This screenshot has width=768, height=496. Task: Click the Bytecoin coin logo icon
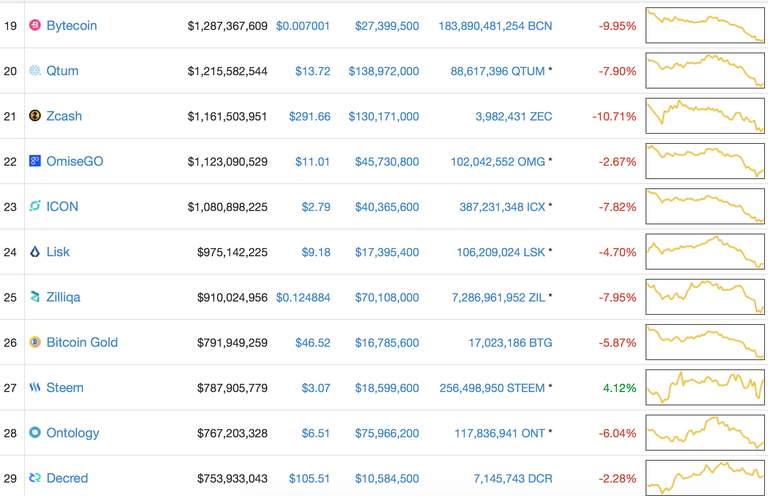tap(35, 25)
